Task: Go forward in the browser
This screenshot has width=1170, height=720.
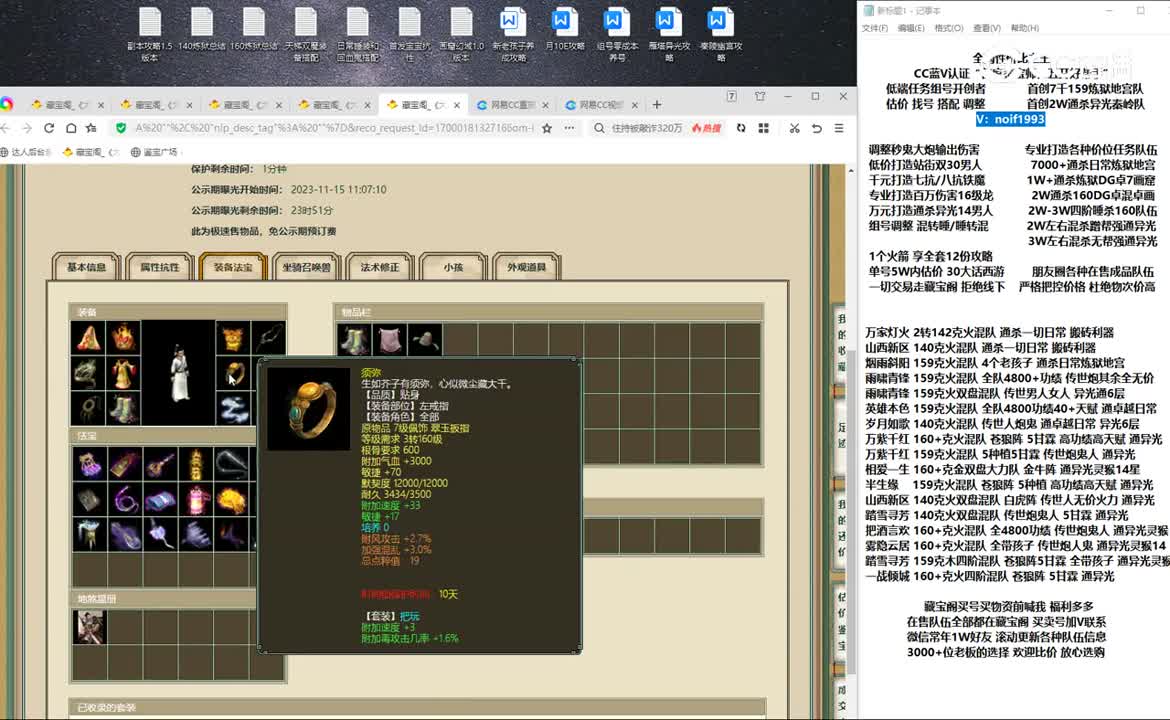Action: [x=27, y=128]
